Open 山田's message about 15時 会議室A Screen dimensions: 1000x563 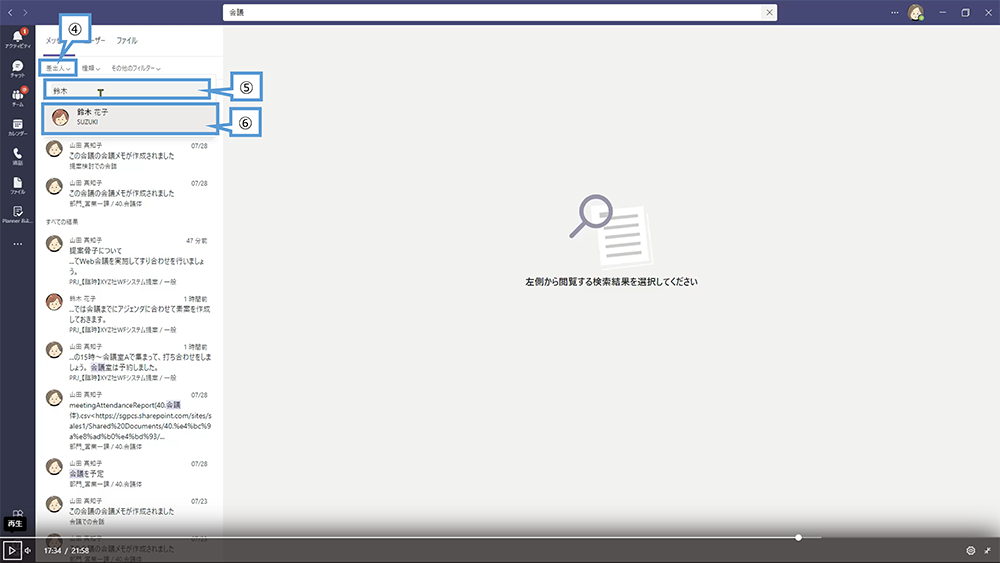129,362
